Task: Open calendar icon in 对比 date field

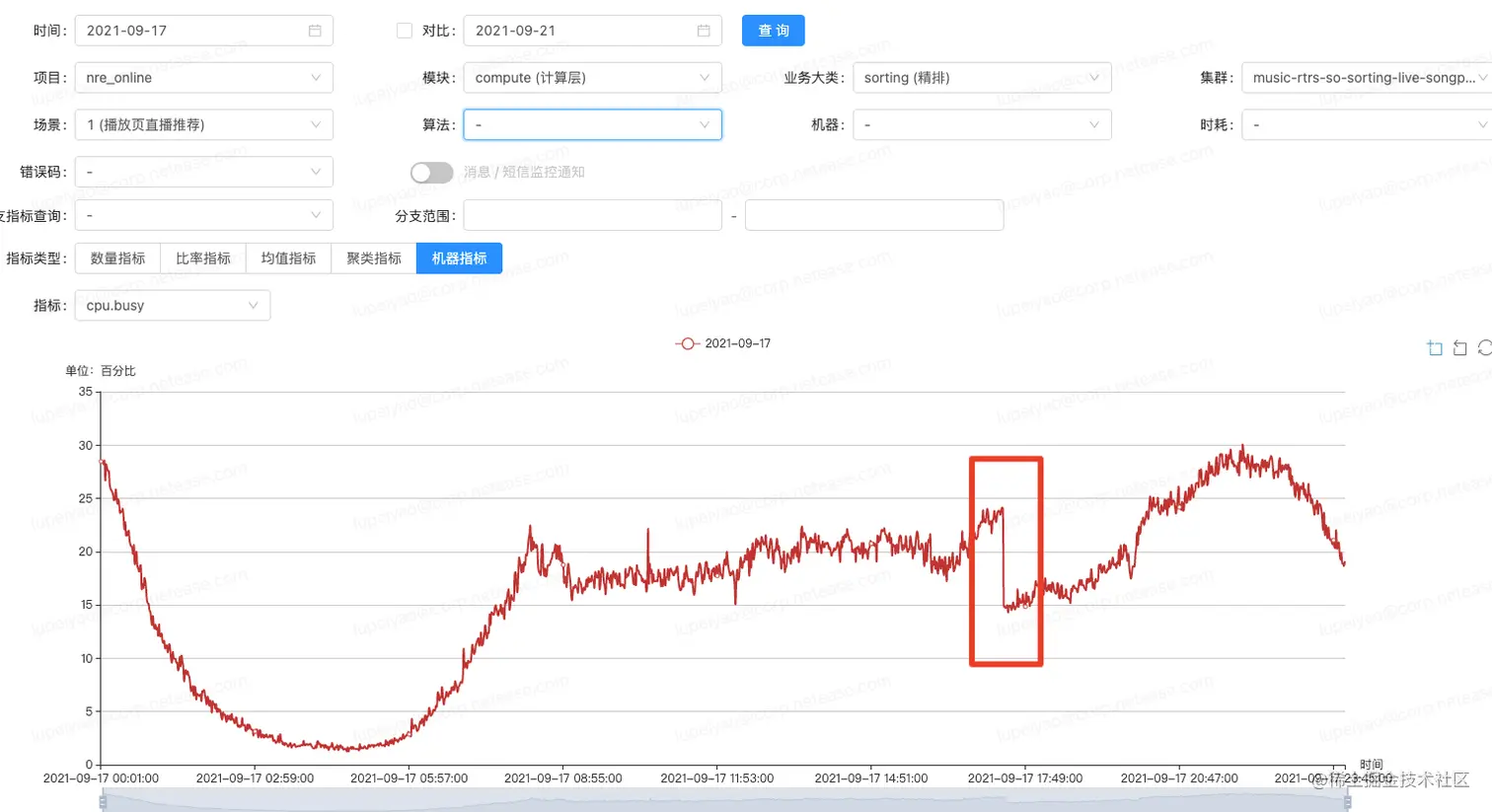Action: [704, 31]
